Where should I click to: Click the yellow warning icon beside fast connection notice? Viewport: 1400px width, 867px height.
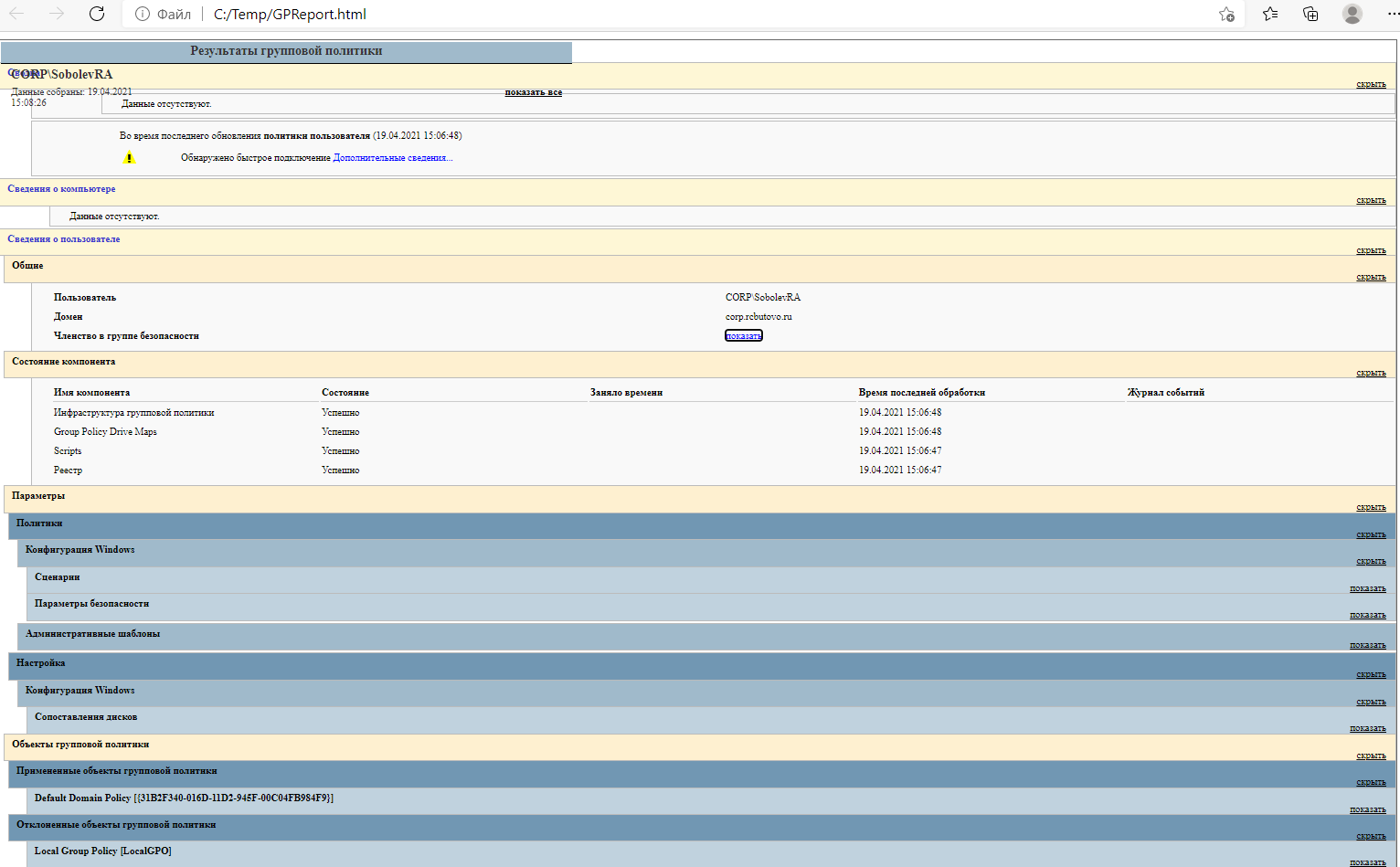coord(130,158)
